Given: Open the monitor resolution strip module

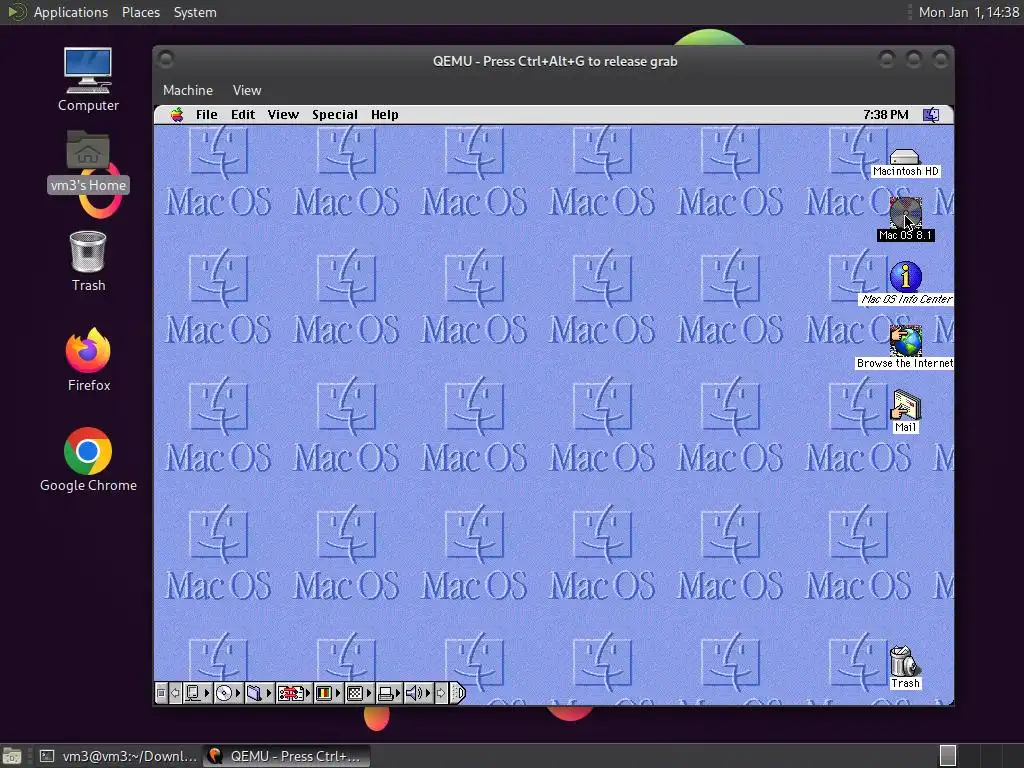Looking at the screenshot, I should (x=359, y=693).
